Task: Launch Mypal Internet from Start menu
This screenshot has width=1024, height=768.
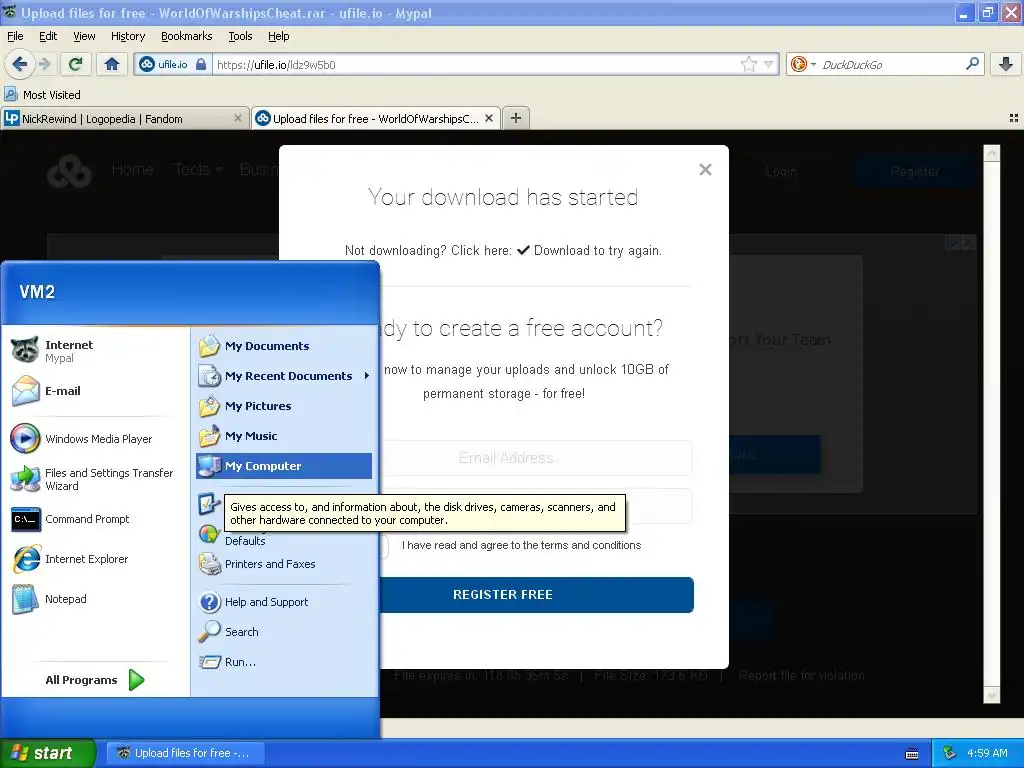Action: (x=97, y=351)
